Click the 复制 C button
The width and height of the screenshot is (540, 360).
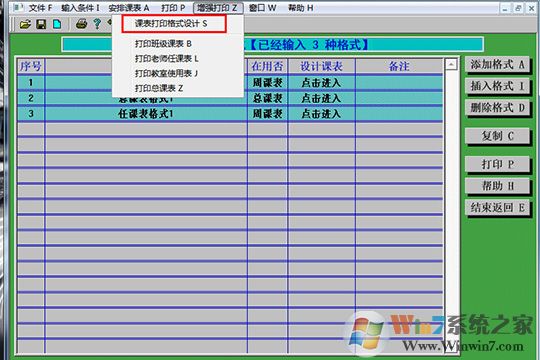[497, 136]
